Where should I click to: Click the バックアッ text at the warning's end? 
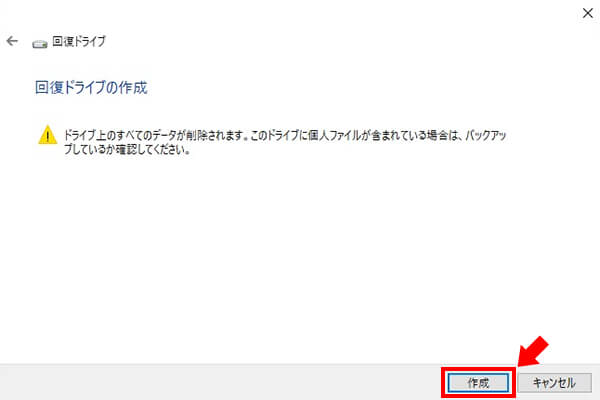[x=486, y=135]
